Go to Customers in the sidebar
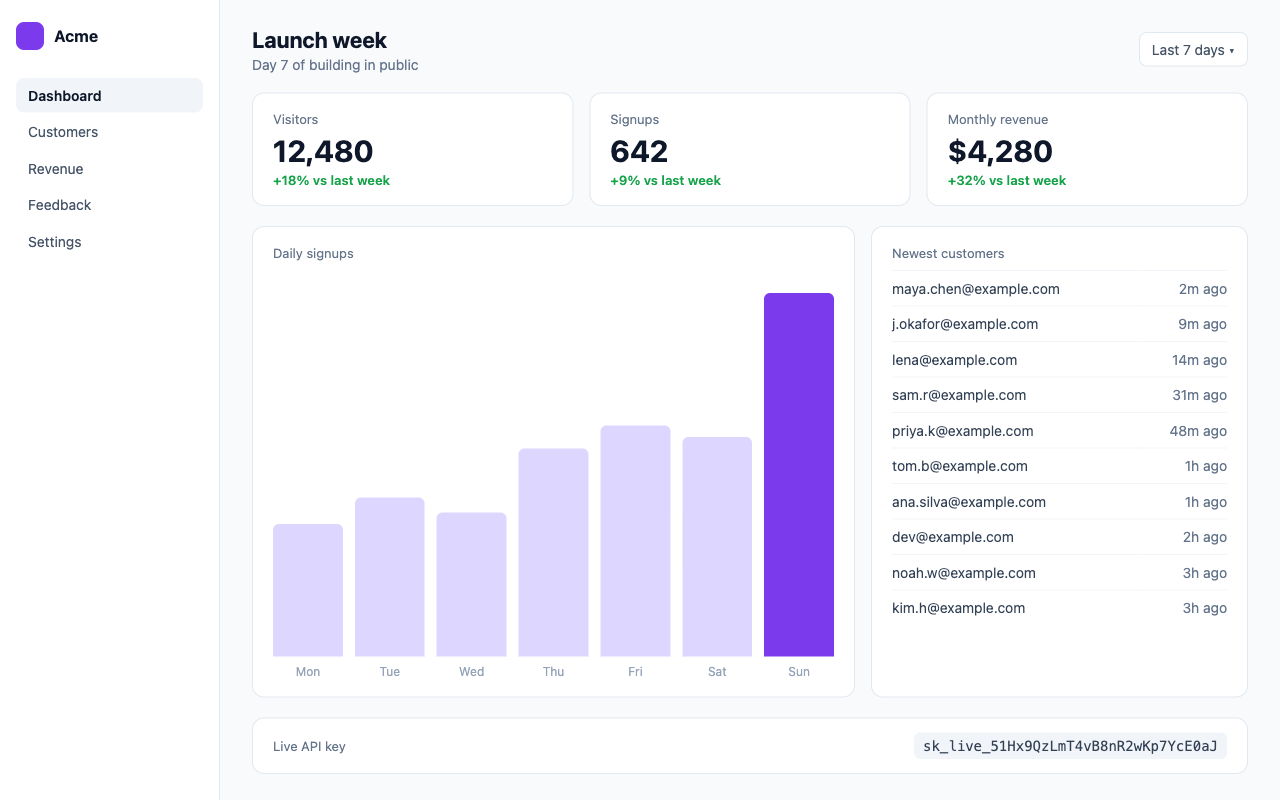1280x800 pixels. pyautogui.click(x=109, y=132)
